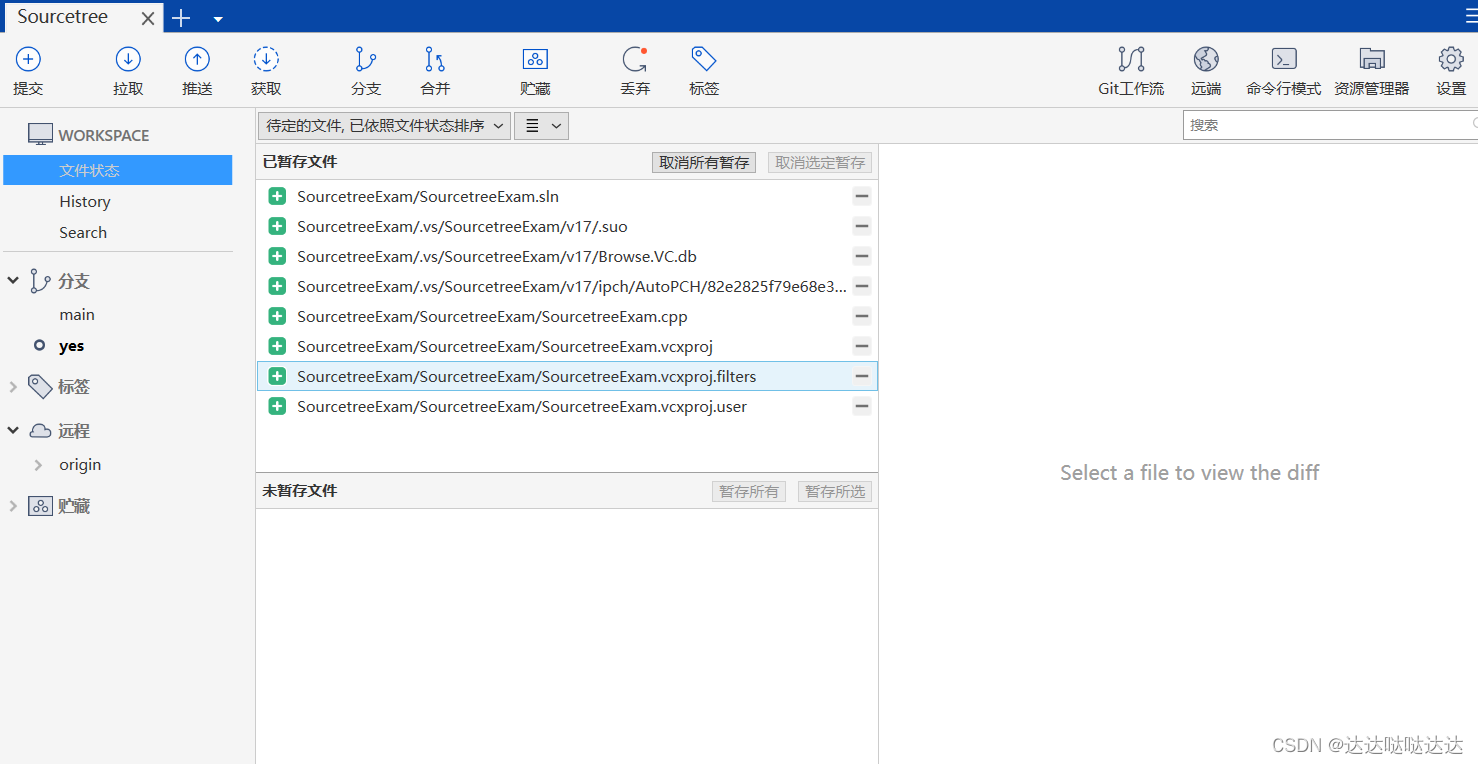Open 命令行模式 terminal icon
Image resolution: width=1478 pixels, height=764 pixels.
click(x=1284, y=60)
